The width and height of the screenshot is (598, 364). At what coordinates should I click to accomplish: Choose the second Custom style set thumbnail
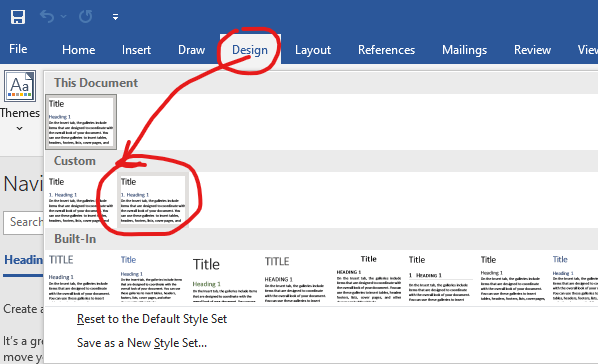tap(153, 200)
